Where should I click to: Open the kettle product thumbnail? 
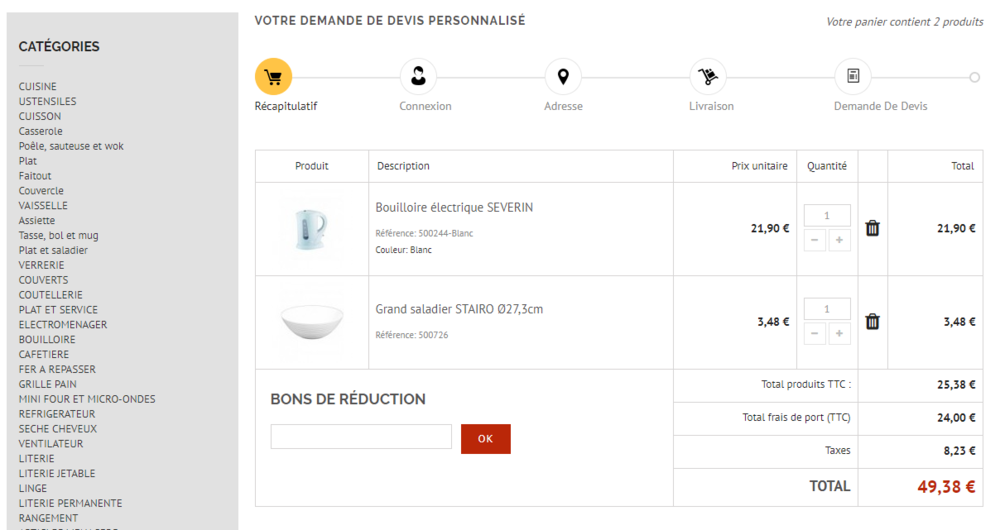tap(311, 228)
